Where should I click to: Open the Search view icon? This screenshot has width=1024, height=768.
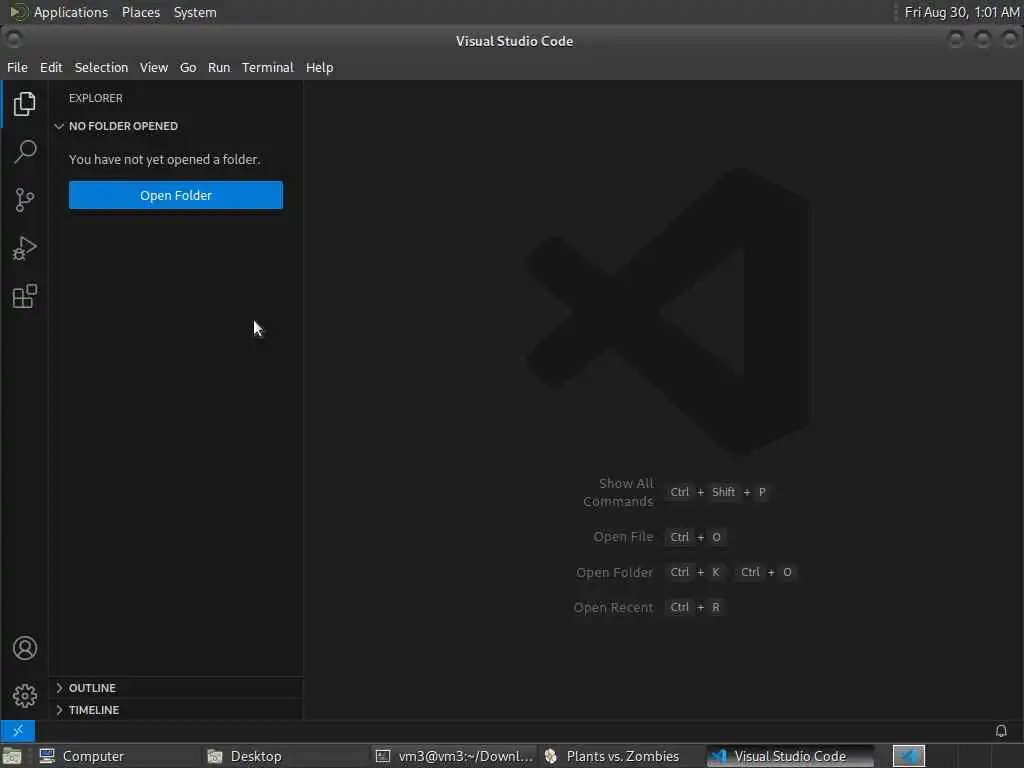click(x=24, y=152)
